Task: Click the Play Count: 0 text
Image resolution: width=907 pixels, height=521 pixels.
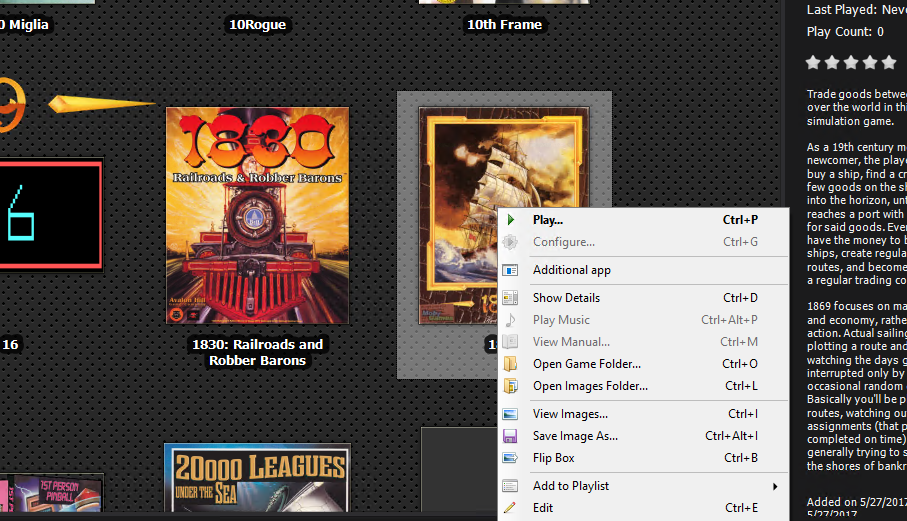Action: point(845,32)
